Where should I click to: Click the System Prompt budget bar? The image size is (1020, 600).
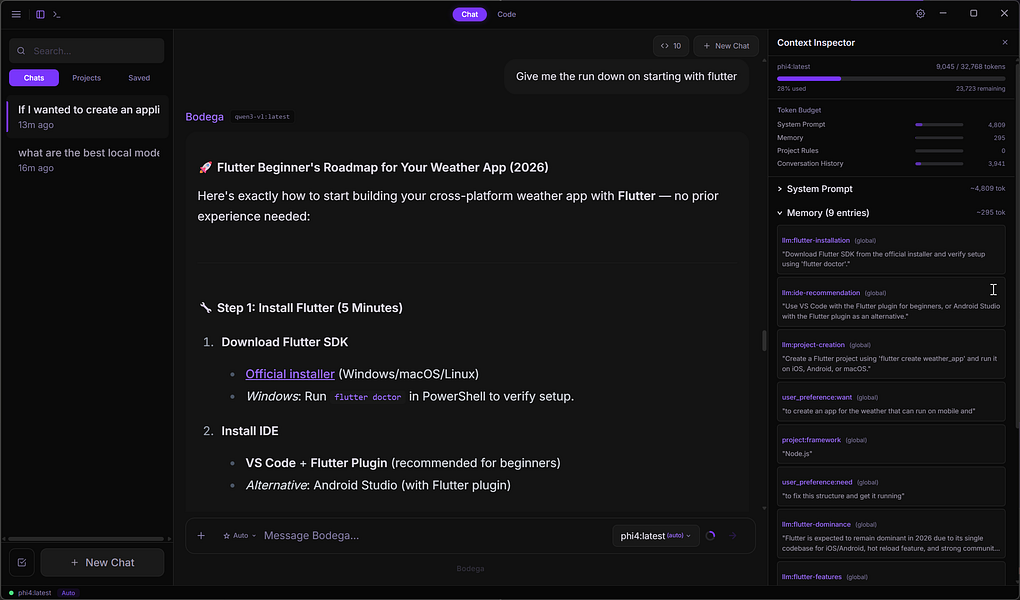(x=939, y=124)
